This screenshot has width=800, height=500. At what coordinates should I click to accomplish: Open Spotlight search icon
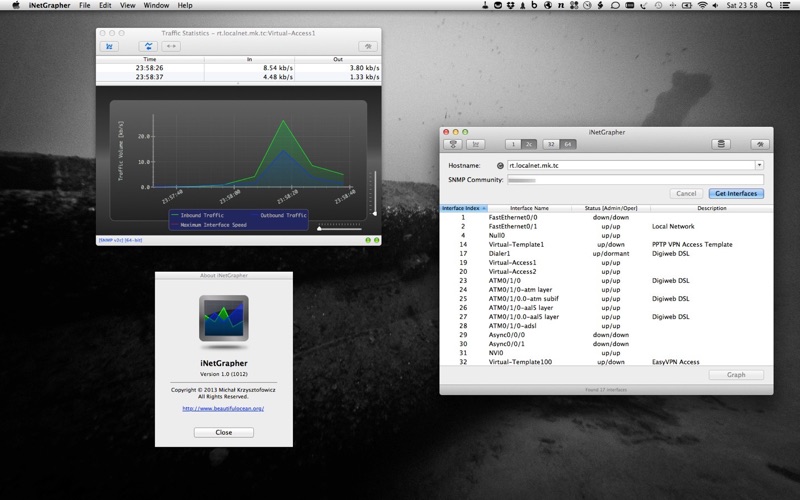pos(768,5)
